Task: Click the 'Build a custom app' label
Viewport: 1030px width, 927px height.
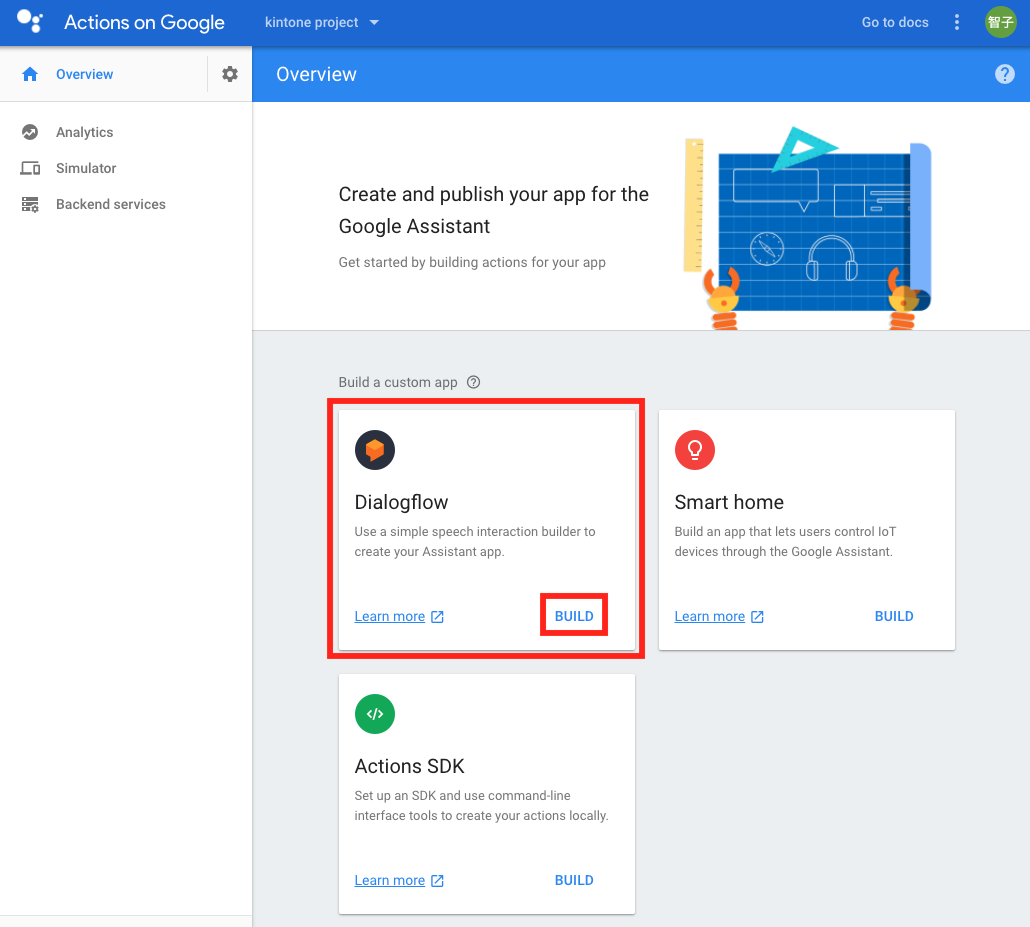Action: (397, 382)
